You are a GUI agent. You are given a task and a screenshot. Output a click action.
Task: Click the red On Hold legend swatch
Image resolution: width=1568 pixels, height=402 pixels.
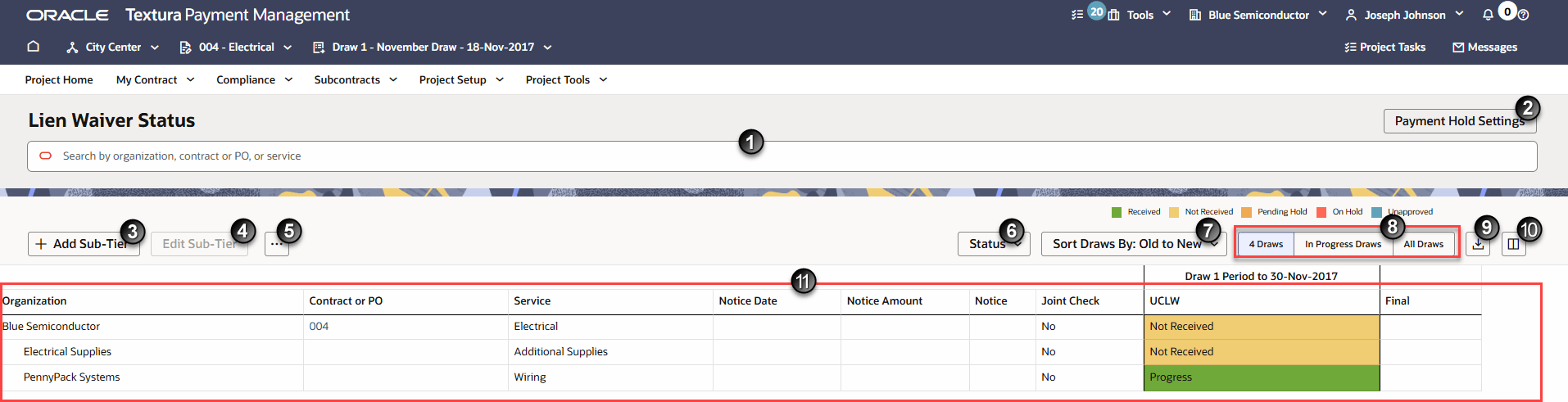1321,212
